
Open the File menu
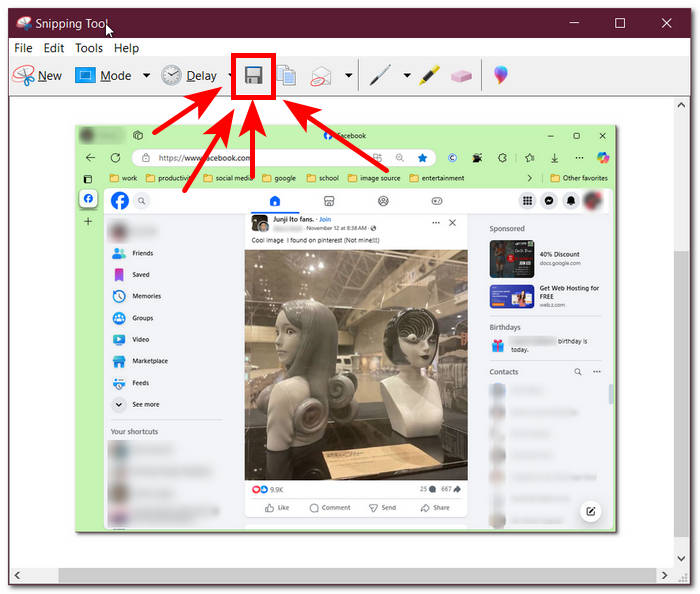[23, 48]
